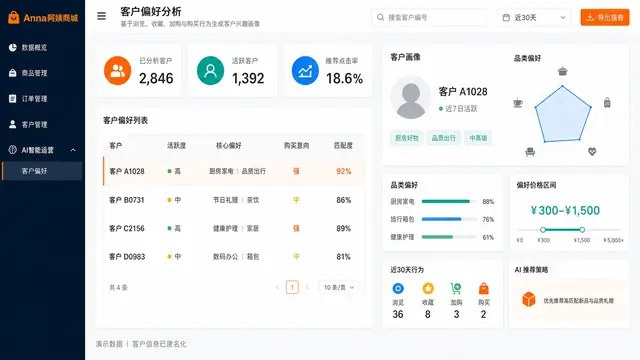This screenshot has width=640, height=360.
Task: Open the 近30天 date range dropdown
Action: coord(533,17)
